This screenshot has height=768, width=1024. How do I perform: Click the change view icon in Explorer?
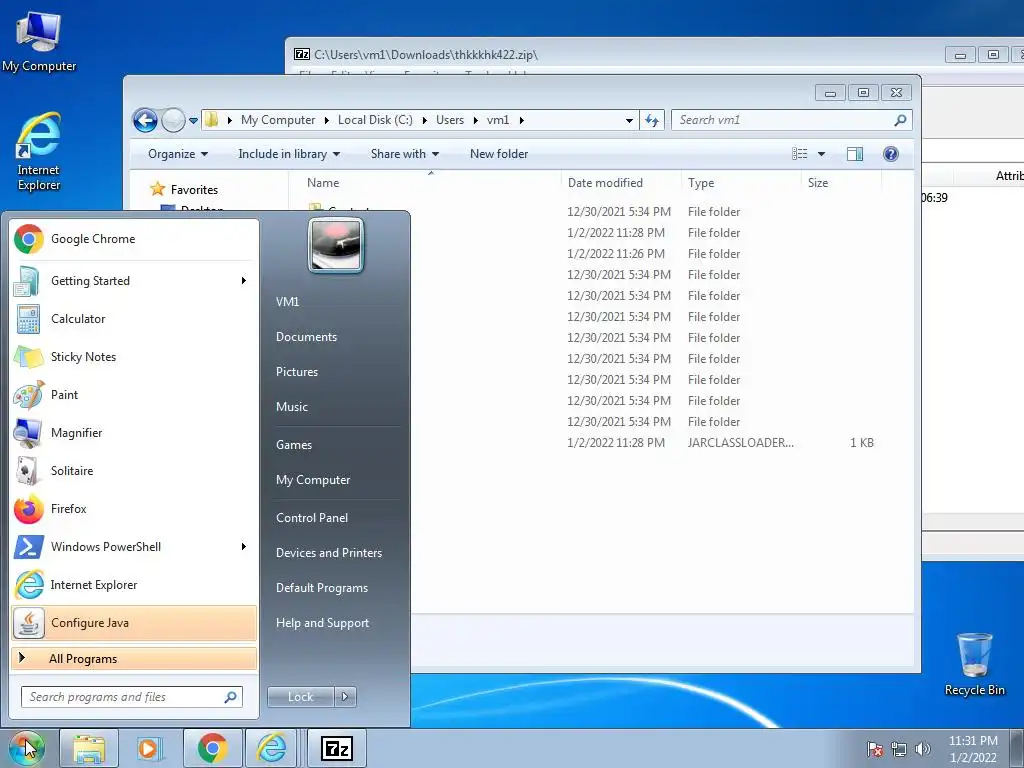[x=799, y=154]
